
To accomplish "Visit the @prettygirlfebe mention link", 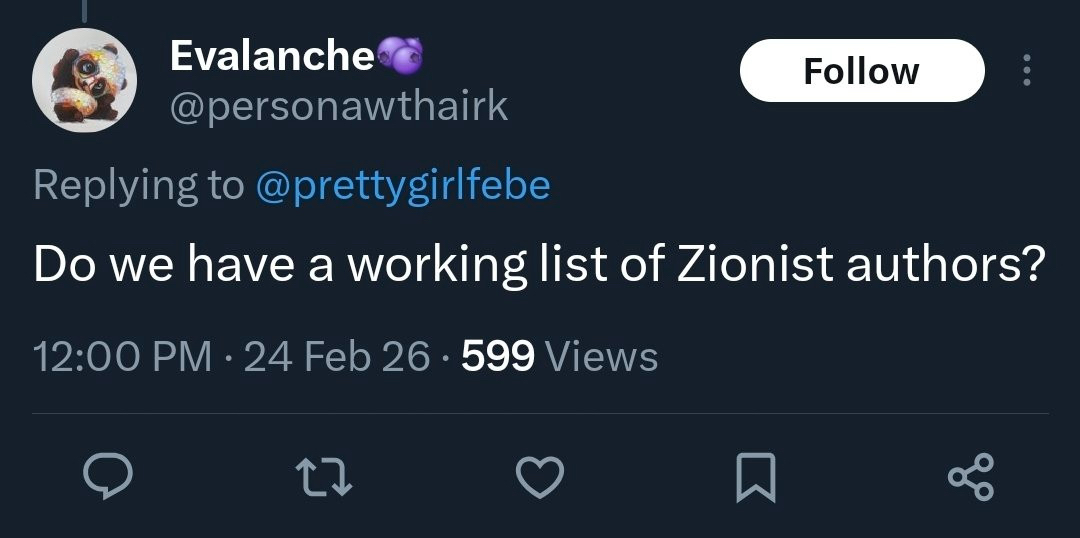I will (403, 185).
